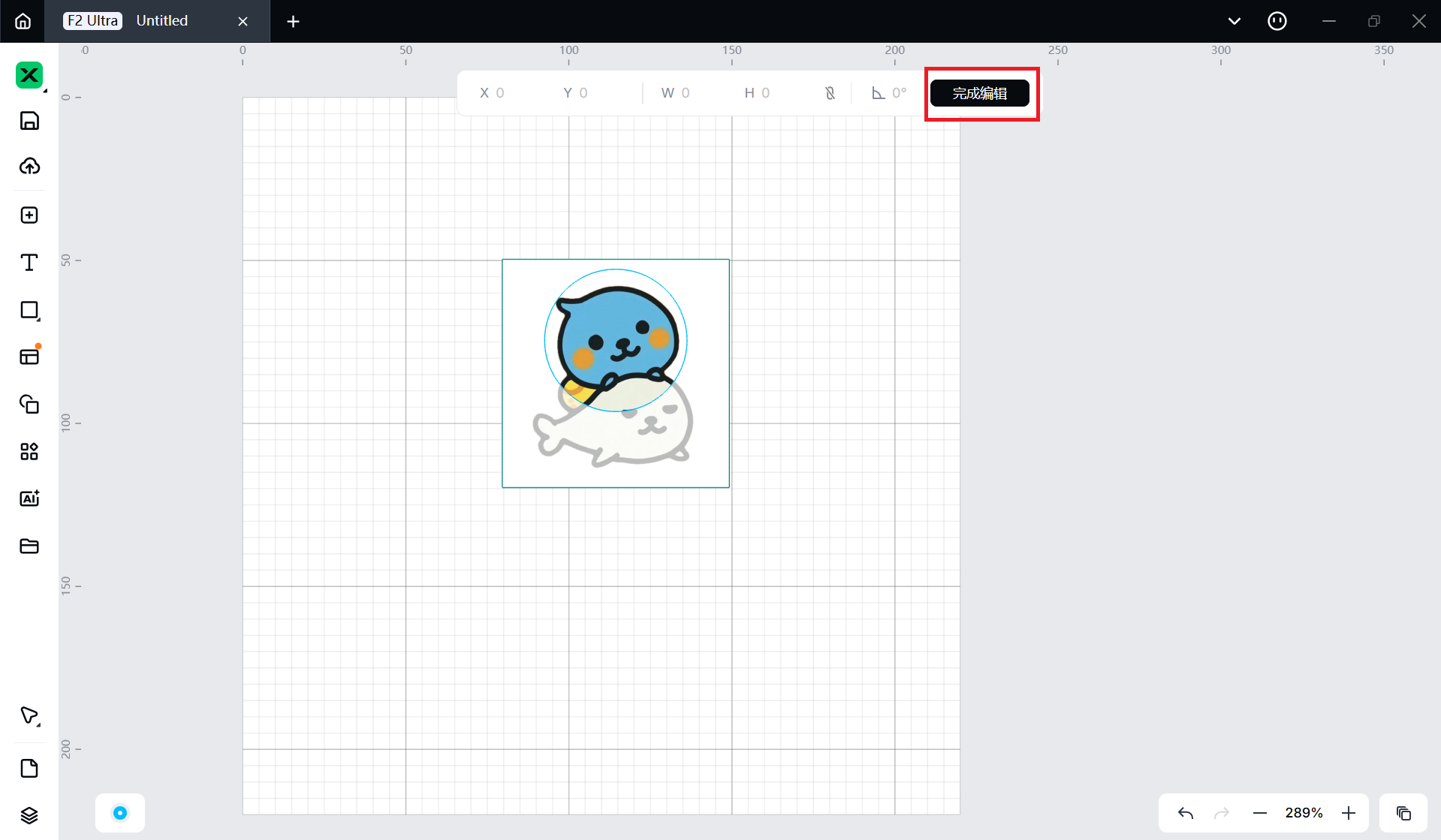This screenshot has height=840, width=1441.
Task: Click the 完成编辑 button
Action: pyautogui.click(x=979, y=93)
